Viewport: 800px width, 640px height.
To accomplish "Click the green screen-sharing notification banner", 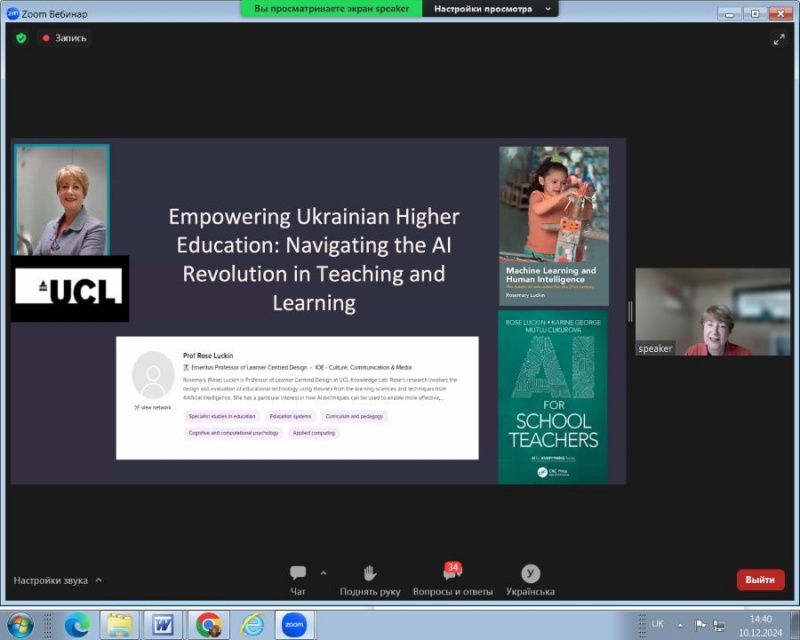I will 331,8.
